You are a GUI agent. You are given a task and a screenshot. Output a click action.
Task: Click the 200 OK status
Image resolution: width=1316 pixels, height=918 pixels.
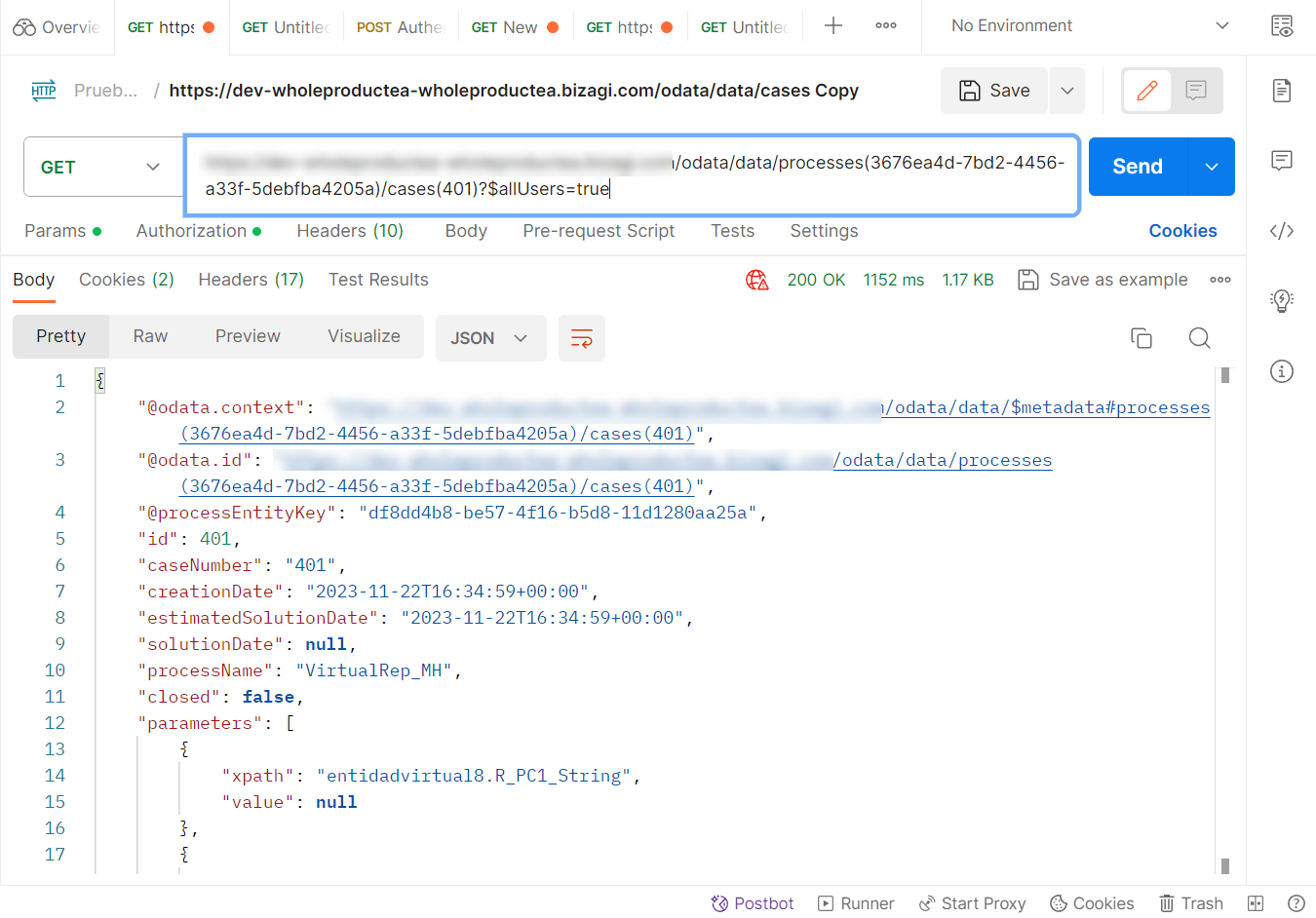[x=816, y=280]
